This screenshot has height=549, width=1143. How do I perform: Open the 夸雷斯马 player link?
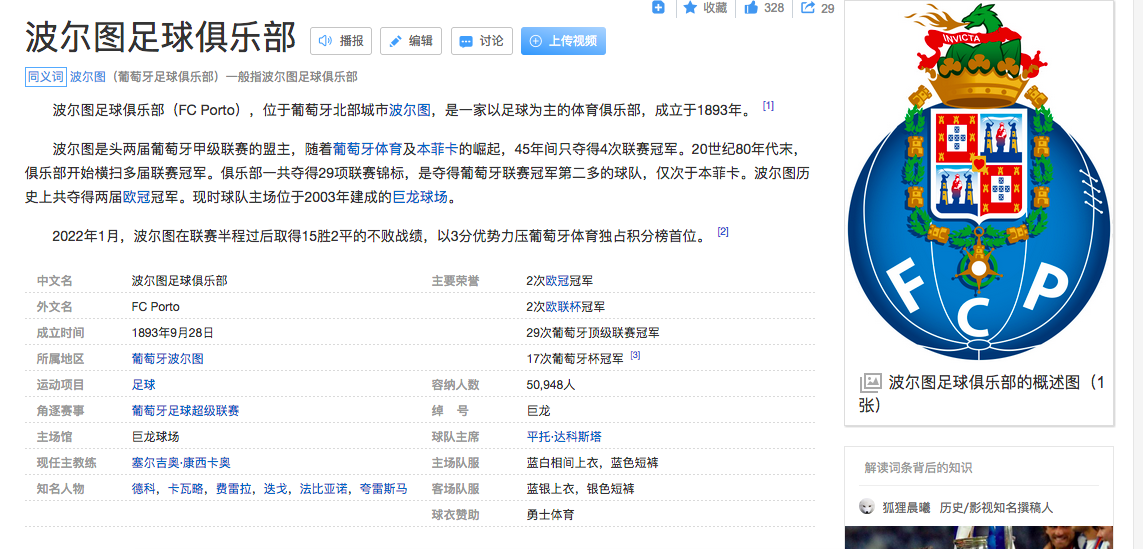[383, 488]
